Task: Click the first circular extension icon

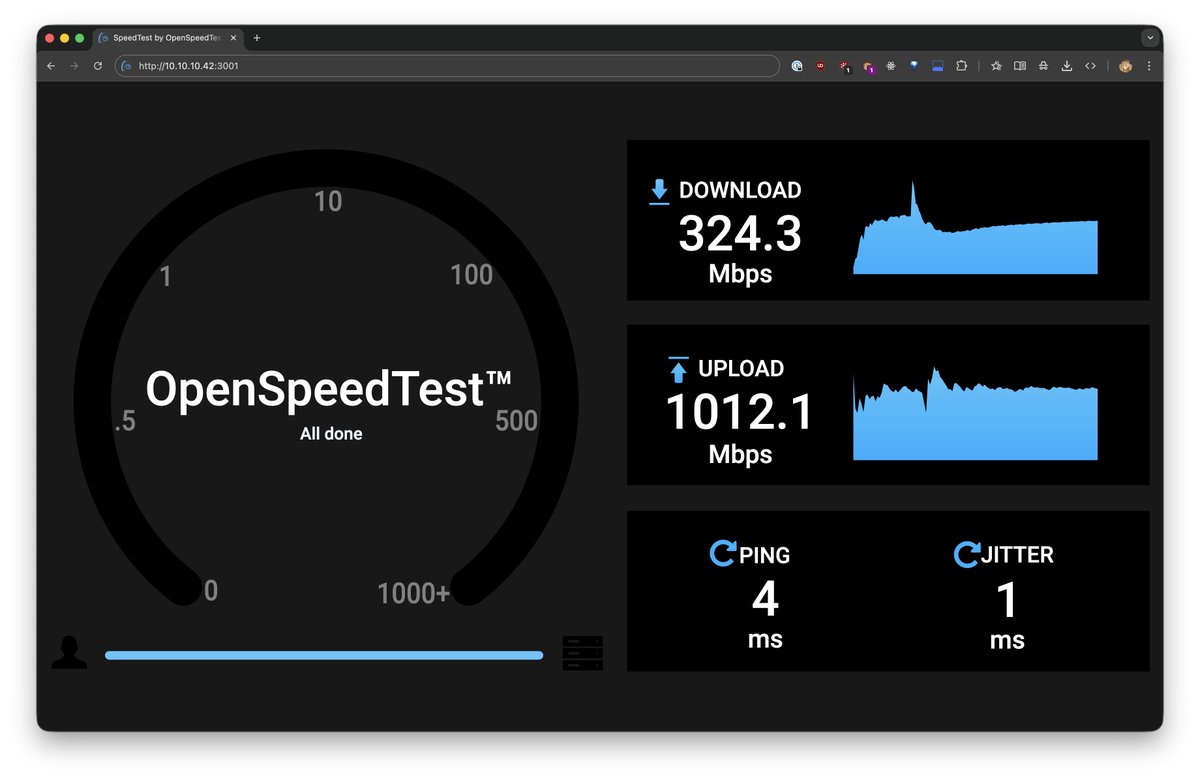Action: click(797, 66)
